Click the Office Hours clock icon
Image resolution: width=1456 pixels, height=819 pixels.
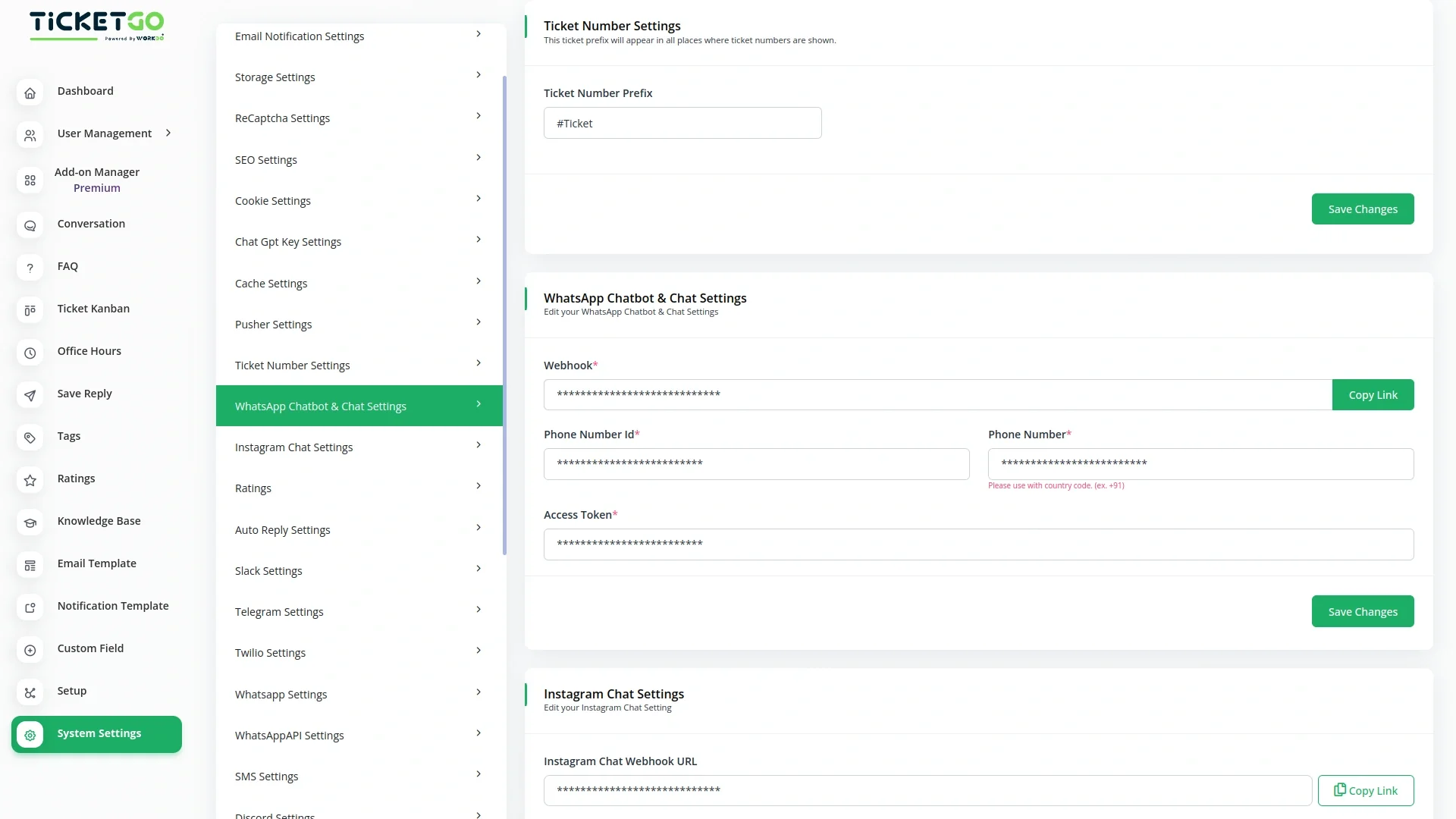coord(30,353)
